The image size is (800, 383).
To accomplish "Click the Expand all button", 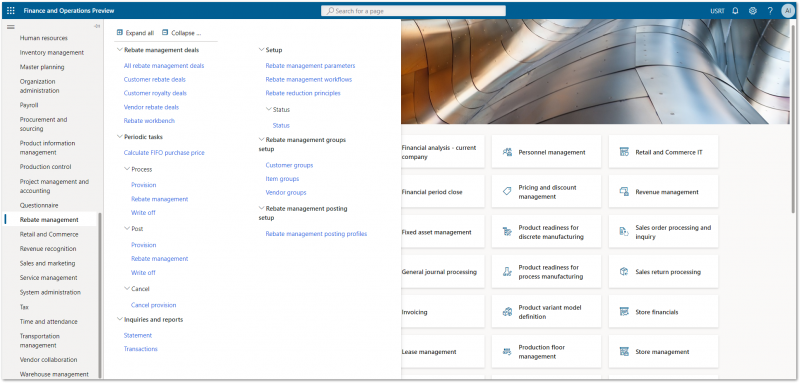I will point(135,33).
